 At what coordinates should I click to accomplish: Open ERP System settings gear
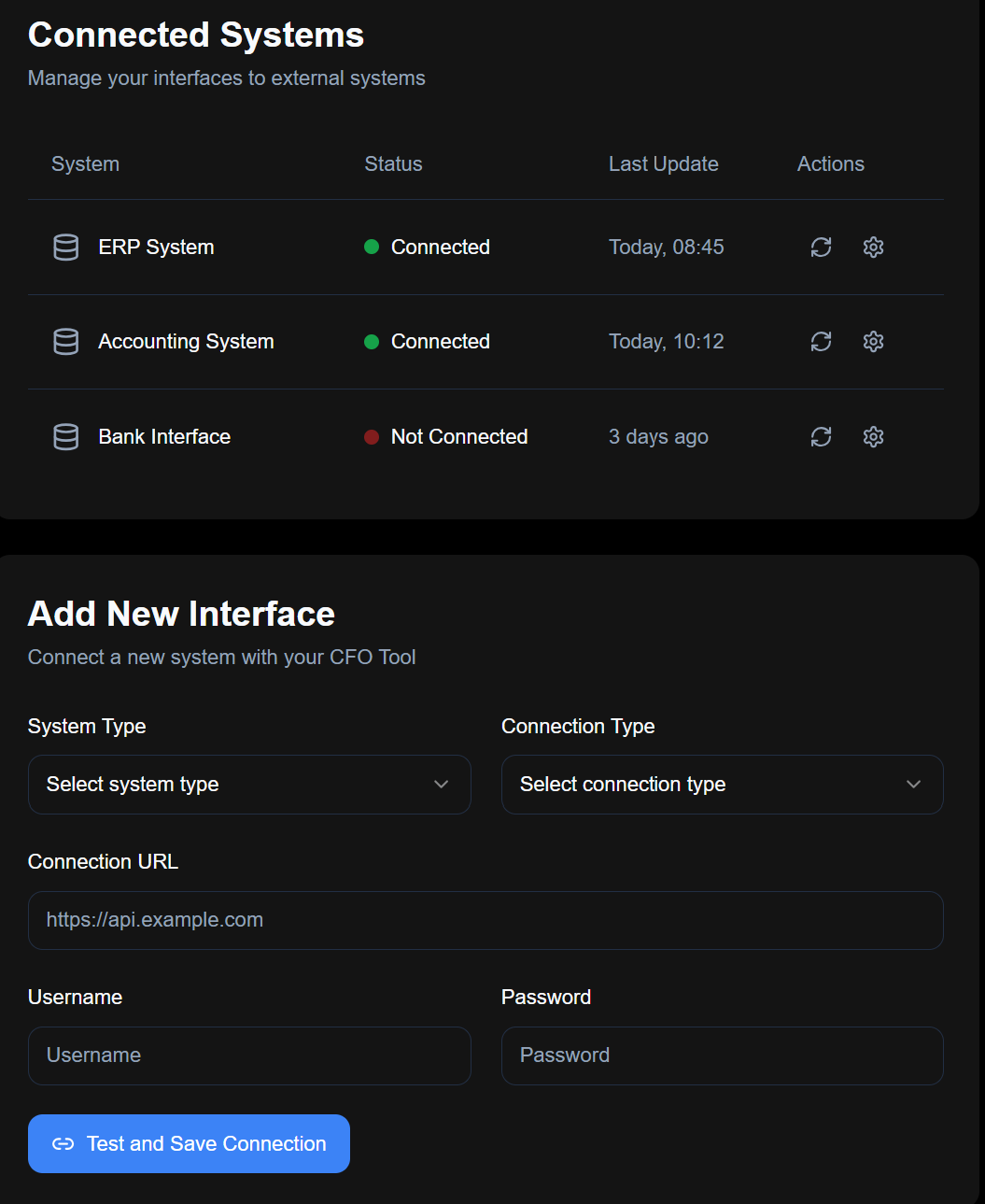(873, 248)
